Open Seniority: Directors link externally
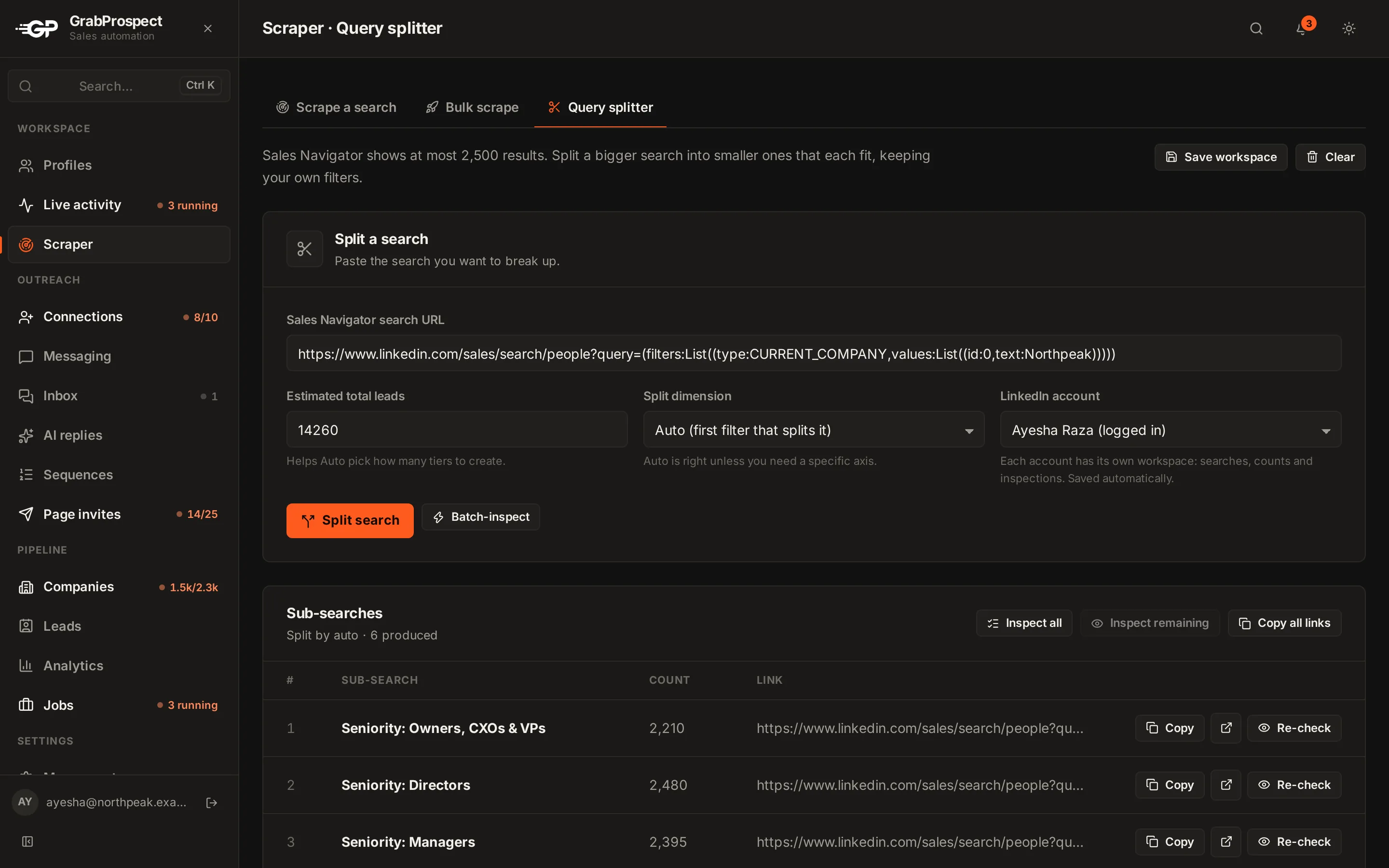The height and width of the screenshot is (868, 1389). 1226,786
